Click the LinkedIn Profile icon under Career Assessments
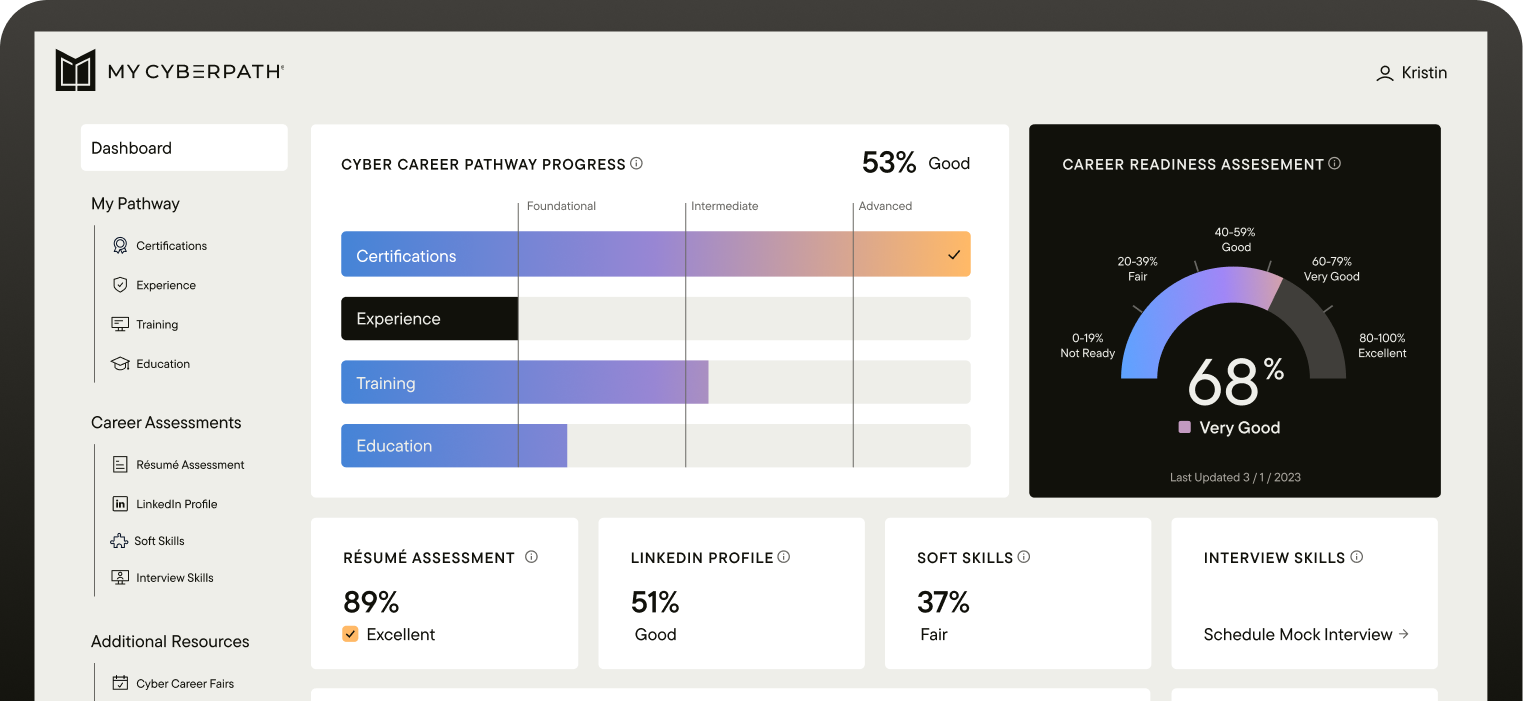The height and width of the screenshot is (701, 1523). (120, 503)
